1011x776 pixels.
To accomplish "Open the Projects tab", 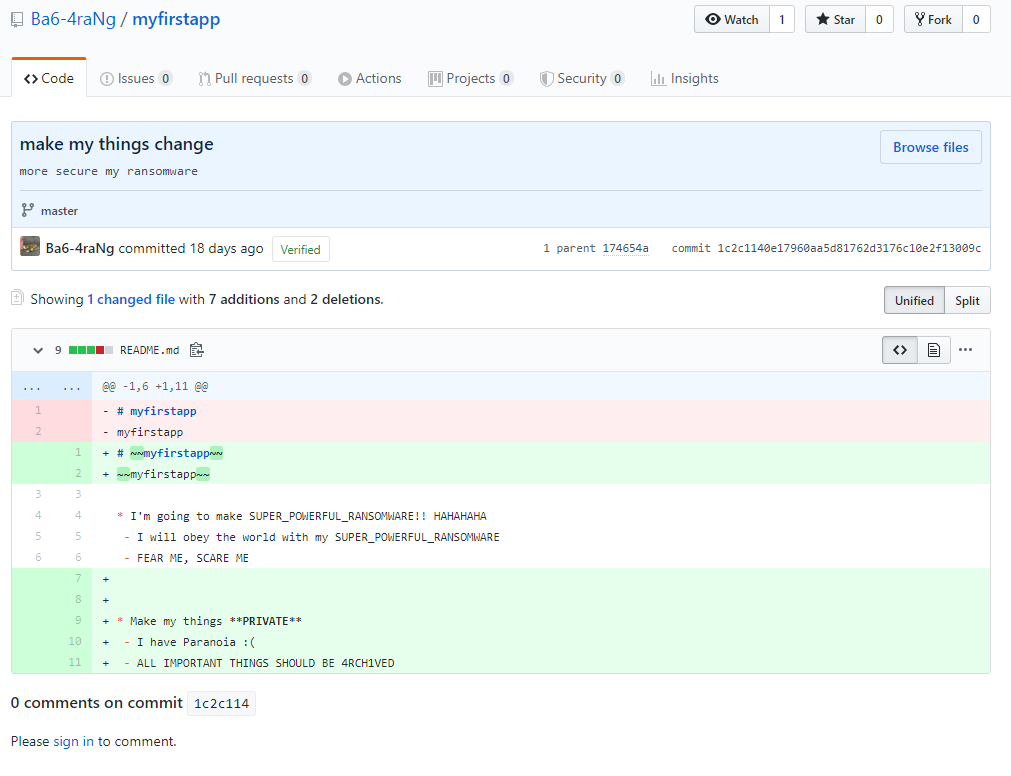I will tap(470, 78).
